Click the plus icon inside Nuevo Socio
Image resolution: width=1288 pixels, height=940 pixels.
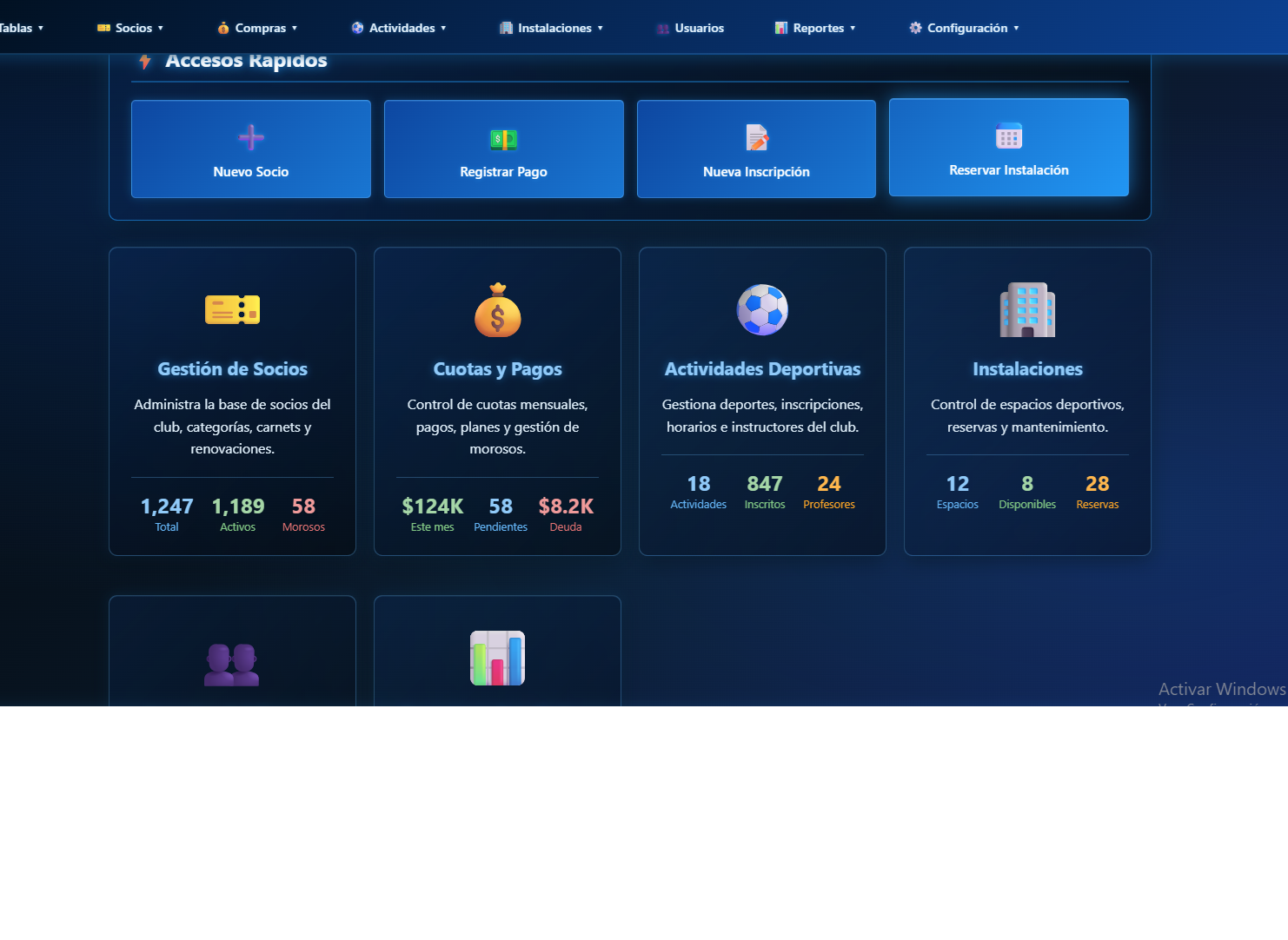click(x=250, y=136)
